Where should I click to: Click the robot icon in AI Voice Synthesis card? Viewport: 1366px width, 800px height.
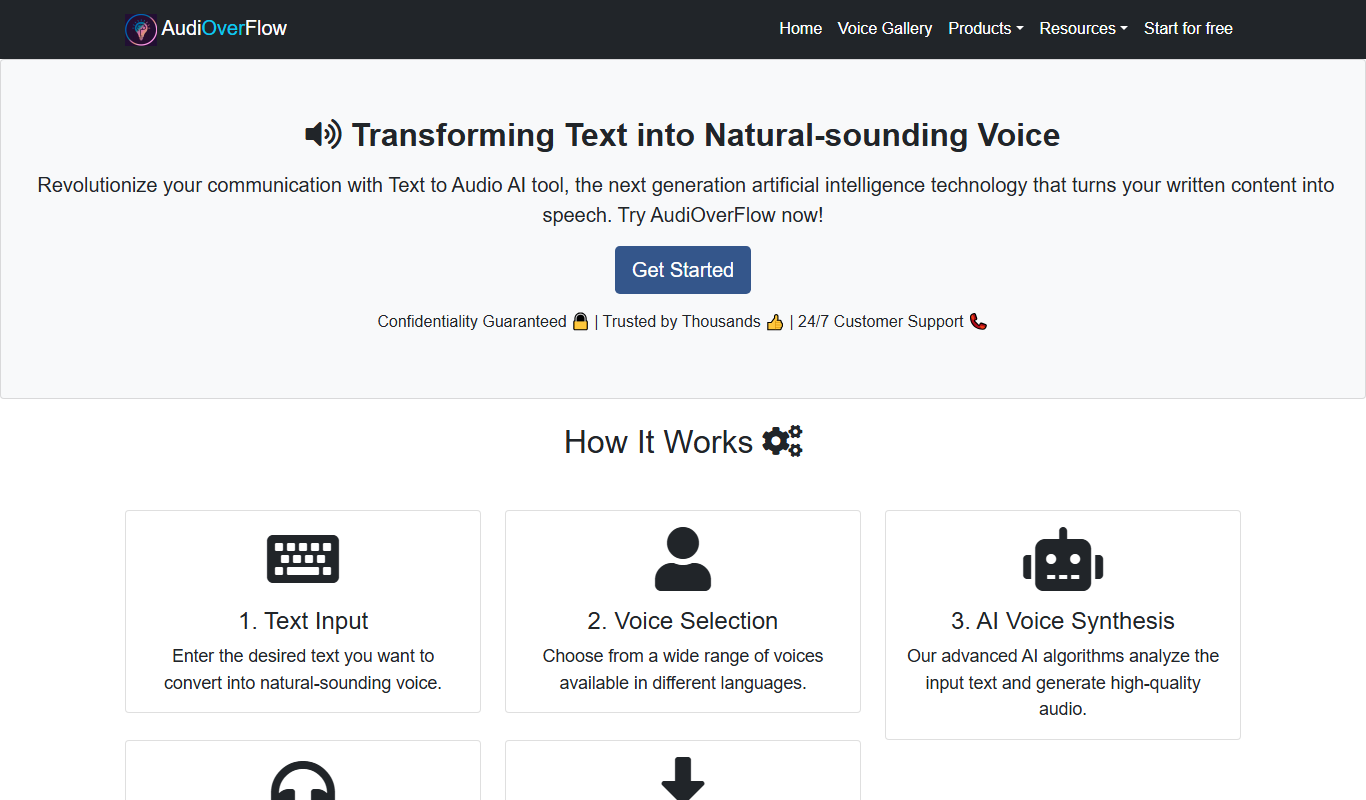[x=1063, y=559]
